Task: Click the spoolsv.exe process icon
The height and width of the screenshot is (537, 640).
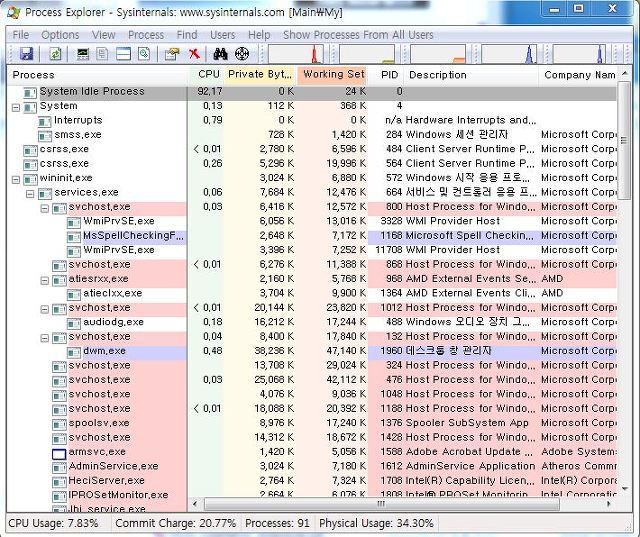Action: coord(59,425)
